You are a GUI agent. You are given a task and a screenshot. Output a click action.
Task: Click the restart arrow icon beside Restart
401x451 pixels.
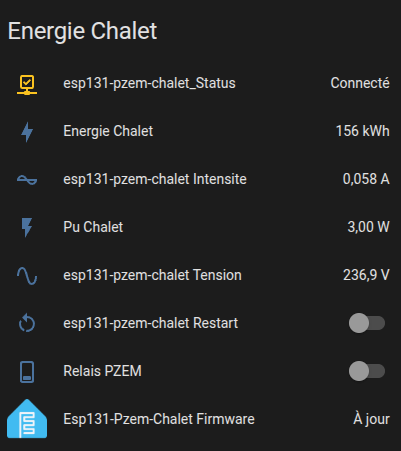click(x=27, y=324)
